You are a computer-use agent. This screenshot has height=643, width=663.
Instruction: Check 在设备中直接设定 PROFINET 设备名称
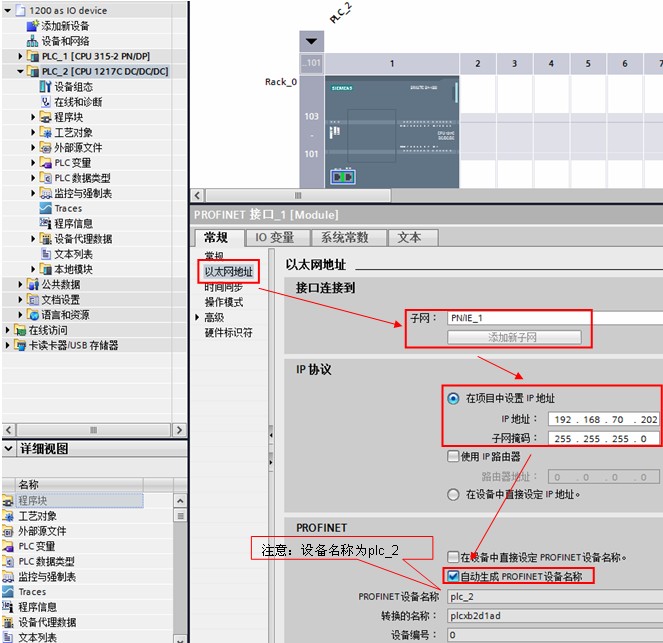[453, 557]
